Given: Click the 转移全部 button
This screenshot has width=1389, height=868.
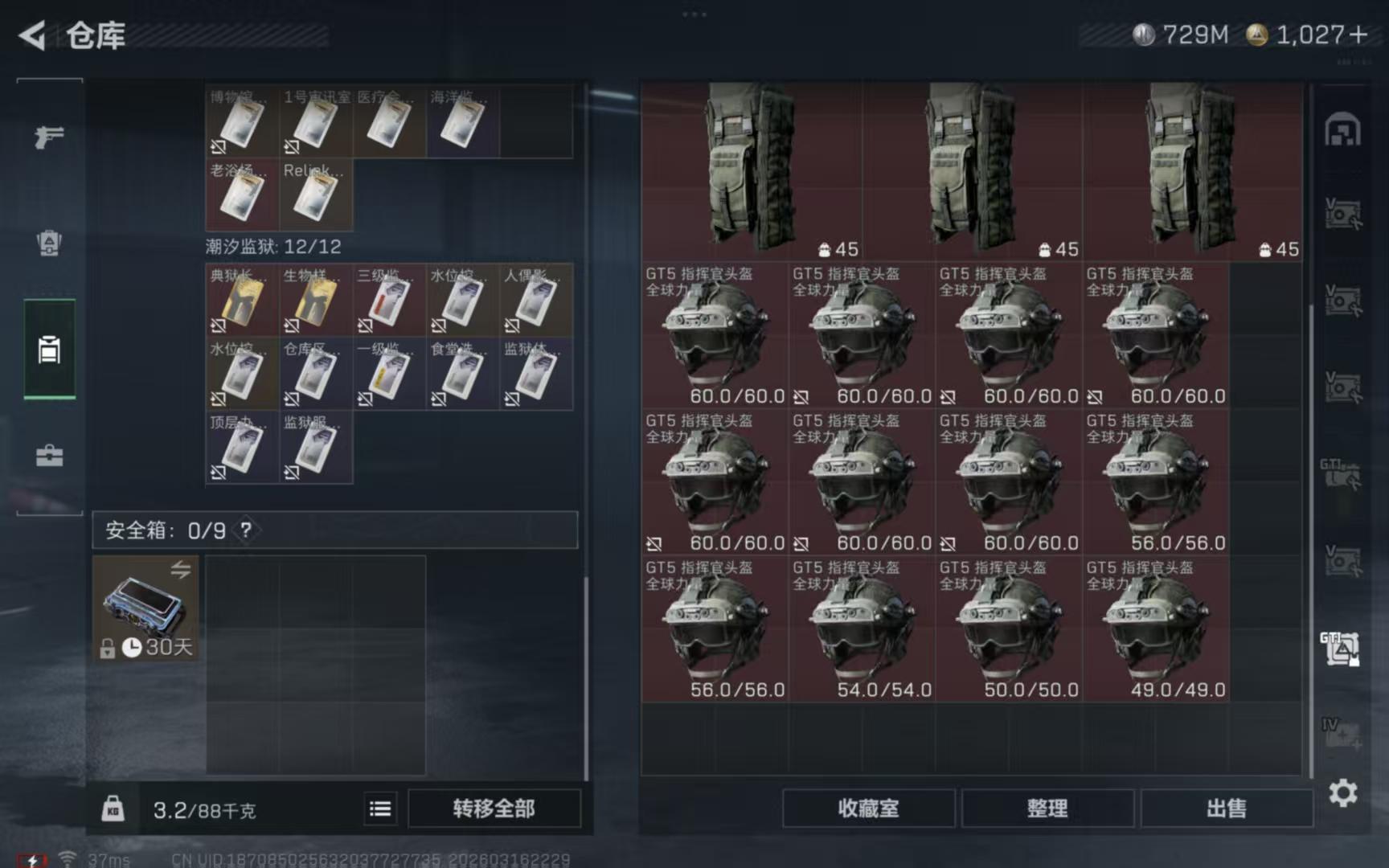Looking at the screenshot, I should 494,809.
